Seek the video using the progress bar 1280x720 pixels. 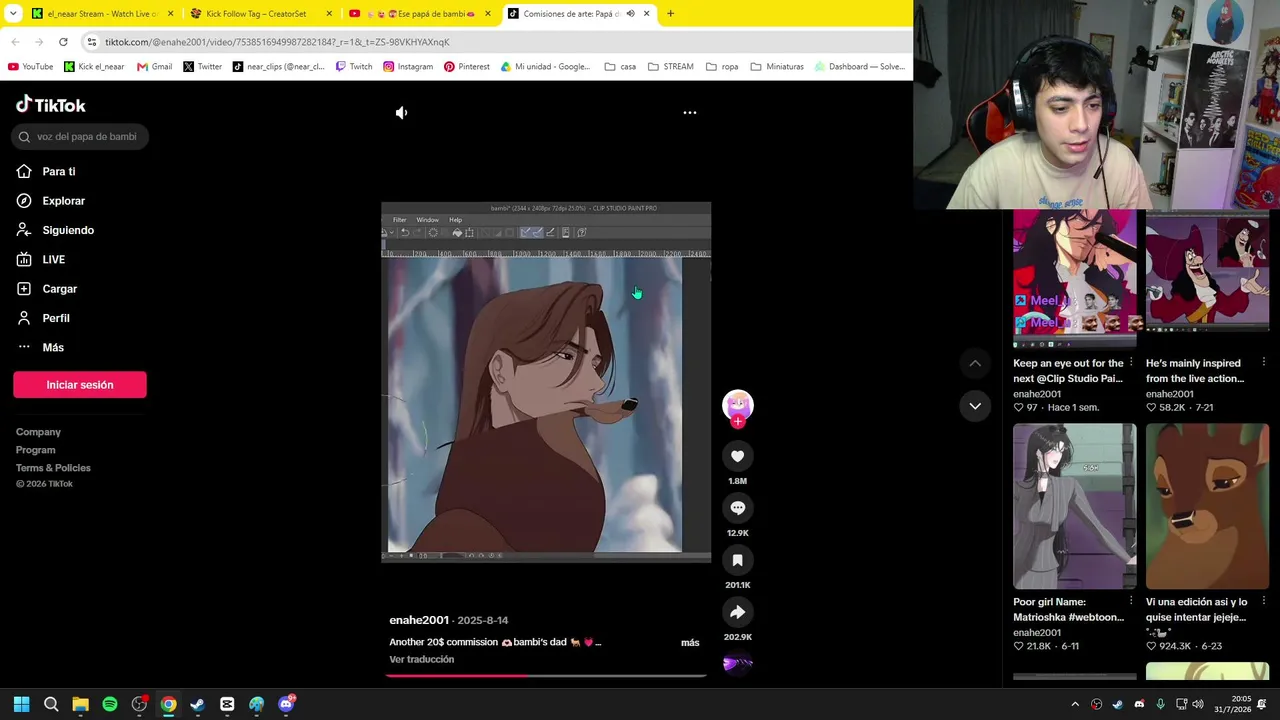point(546,676)
